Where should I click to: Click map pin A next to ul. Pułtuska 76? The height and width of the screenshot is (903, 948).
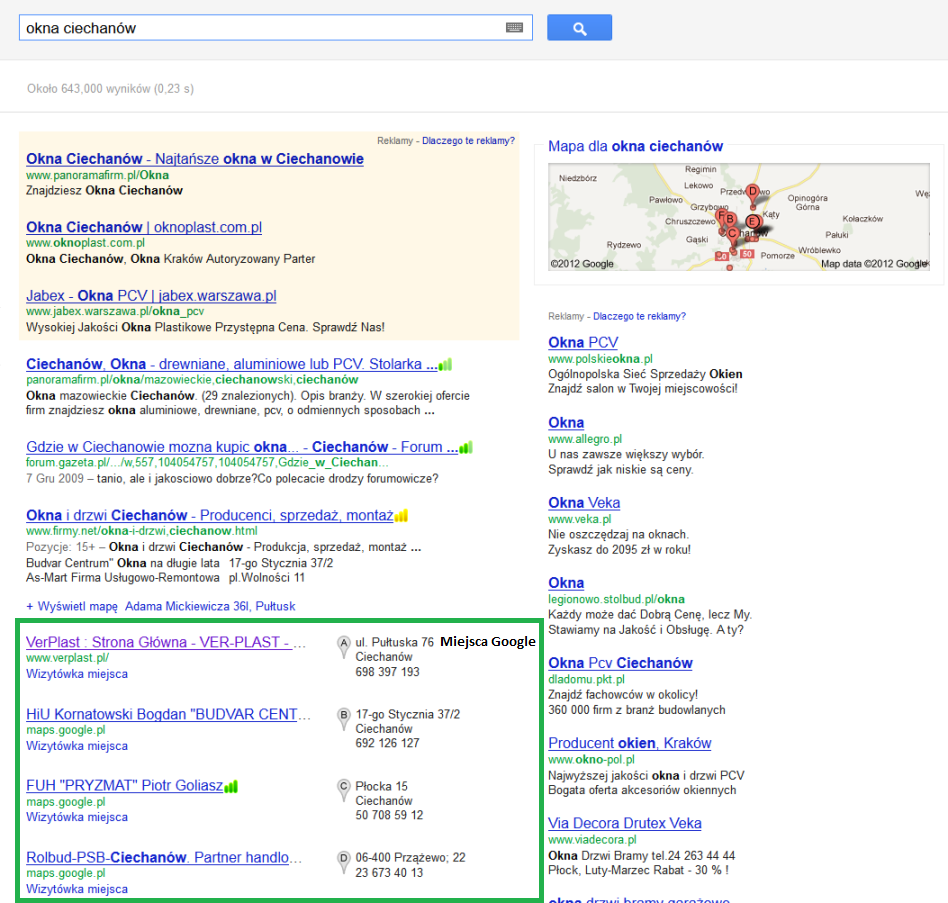click(x=343, y=647)
